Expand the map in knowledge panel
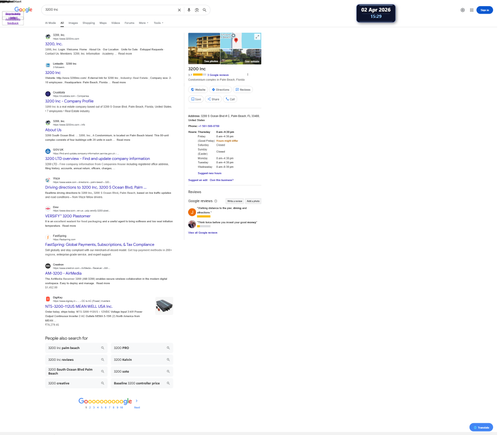Screen dimensions: 500x435 tap(257, 37)
